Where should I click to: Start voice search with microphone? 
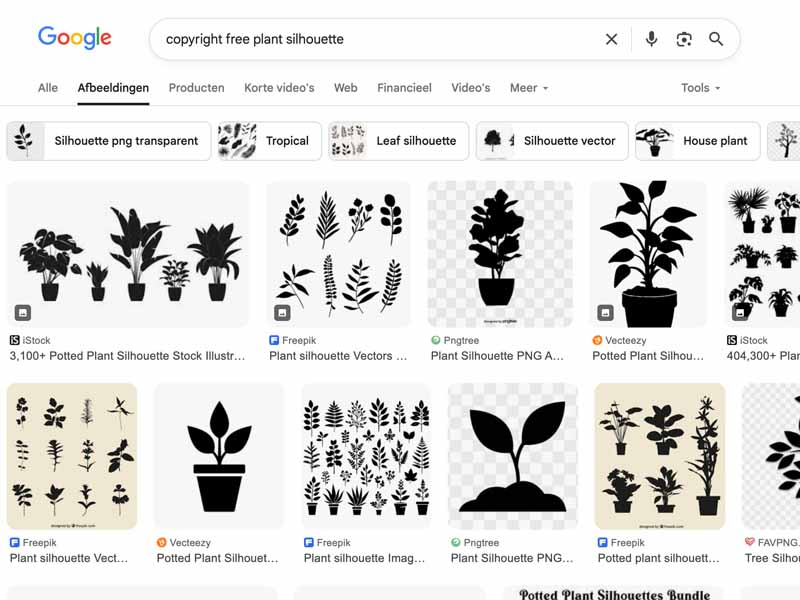[651, 39]
